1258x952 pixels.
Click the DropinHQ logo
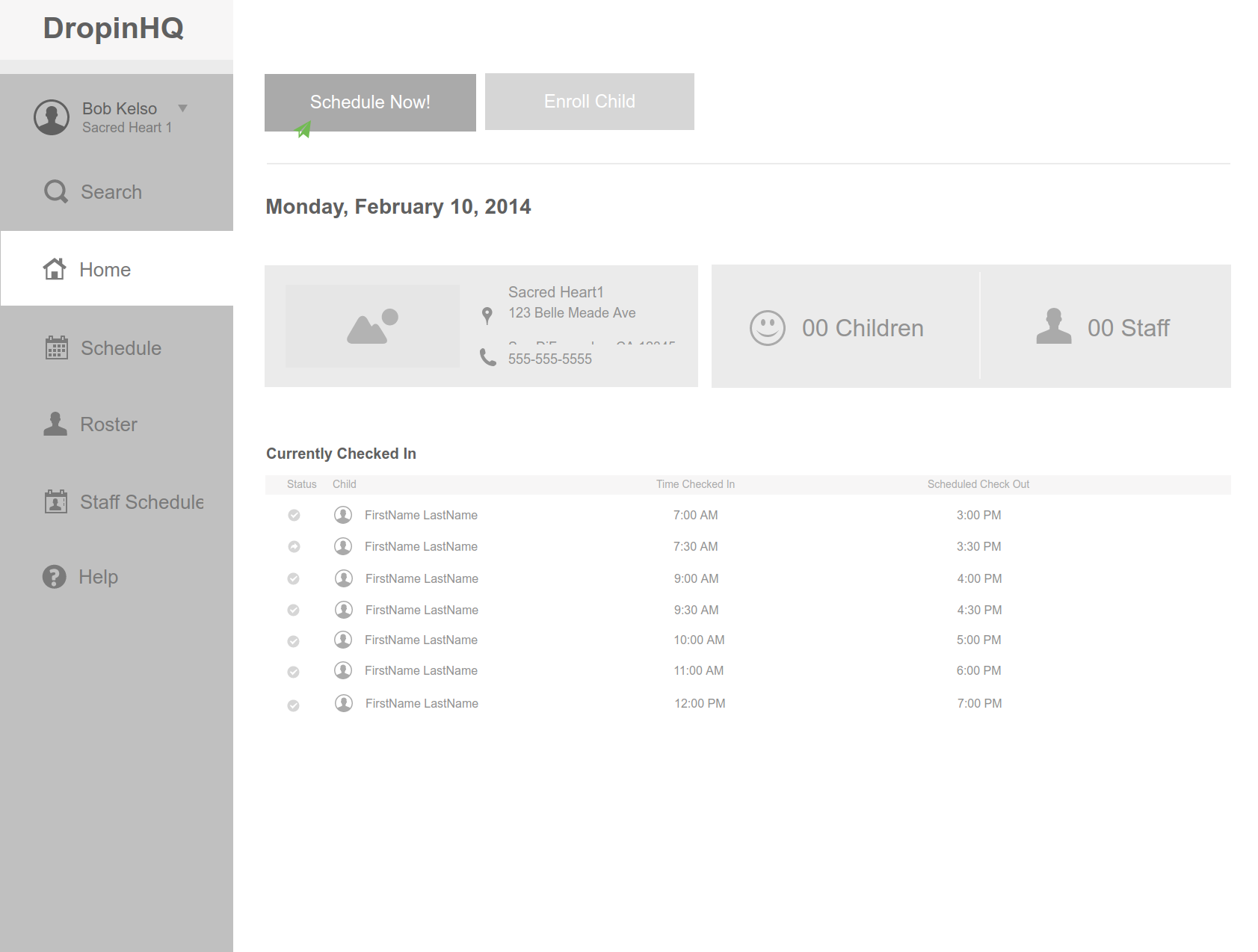(x=114, y=28)
